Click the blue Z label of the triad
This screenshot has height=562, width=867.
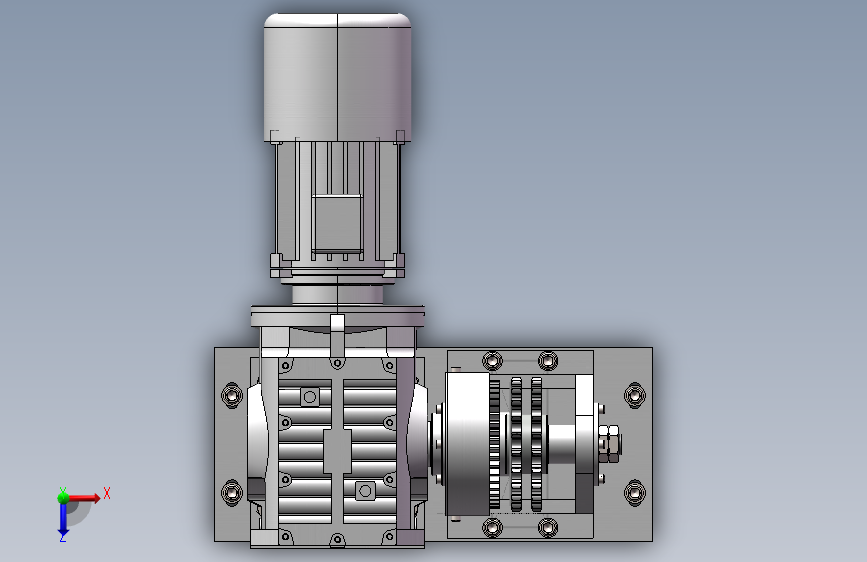62,538
